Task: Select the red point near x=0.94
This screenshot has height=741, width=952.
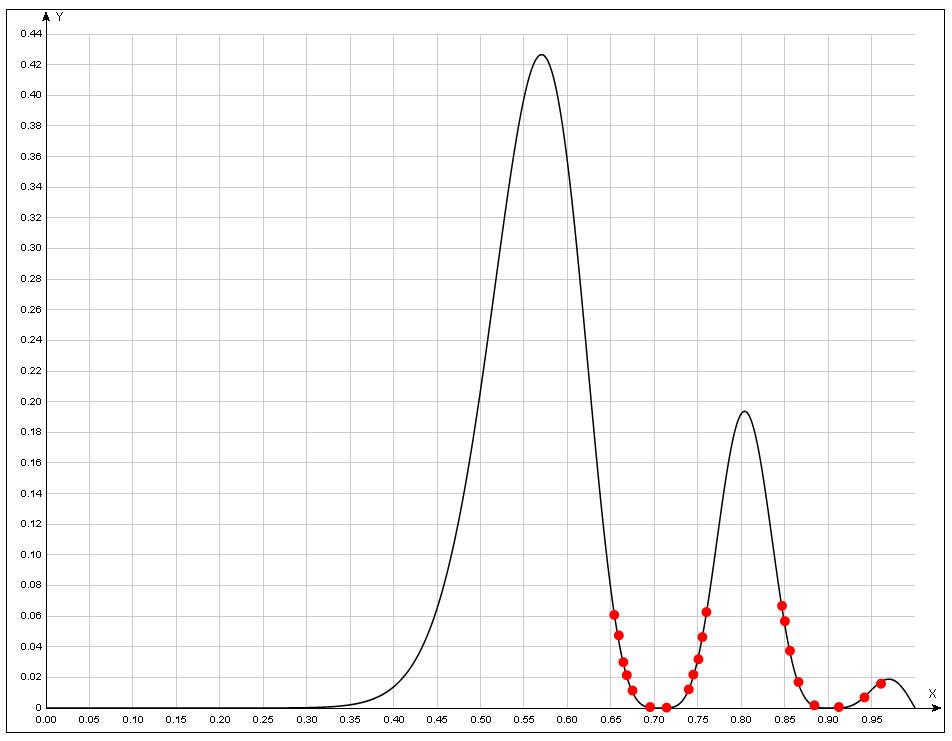Action: [864, 697]
